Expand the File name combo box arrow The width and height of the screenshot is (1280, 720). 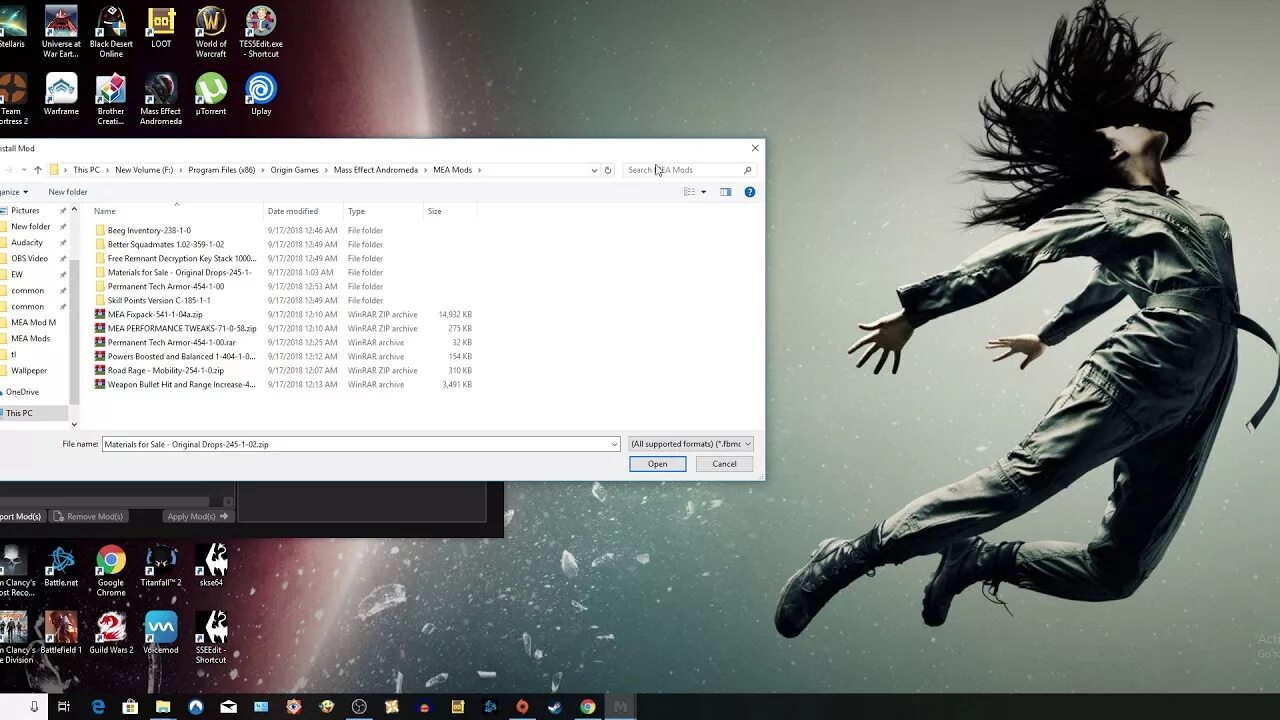click(x=614, y=444)
